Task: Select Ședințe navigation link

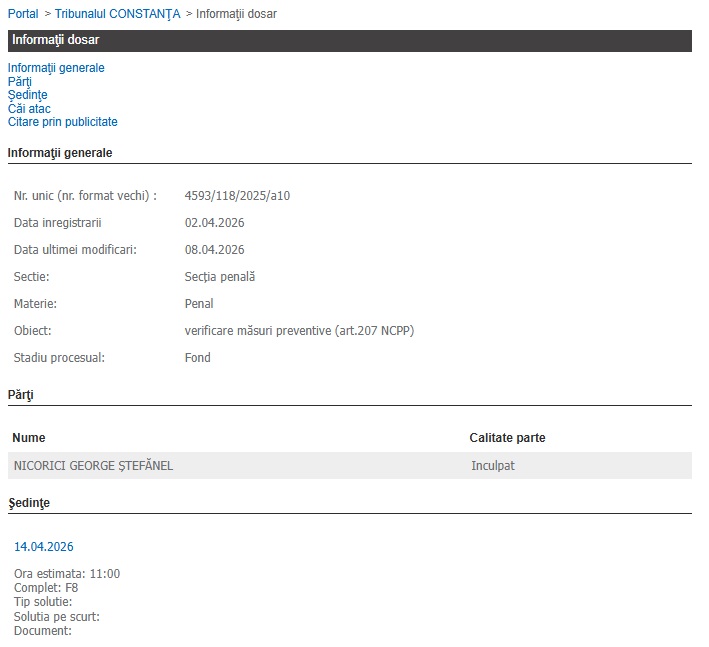Action: point(27,95)
